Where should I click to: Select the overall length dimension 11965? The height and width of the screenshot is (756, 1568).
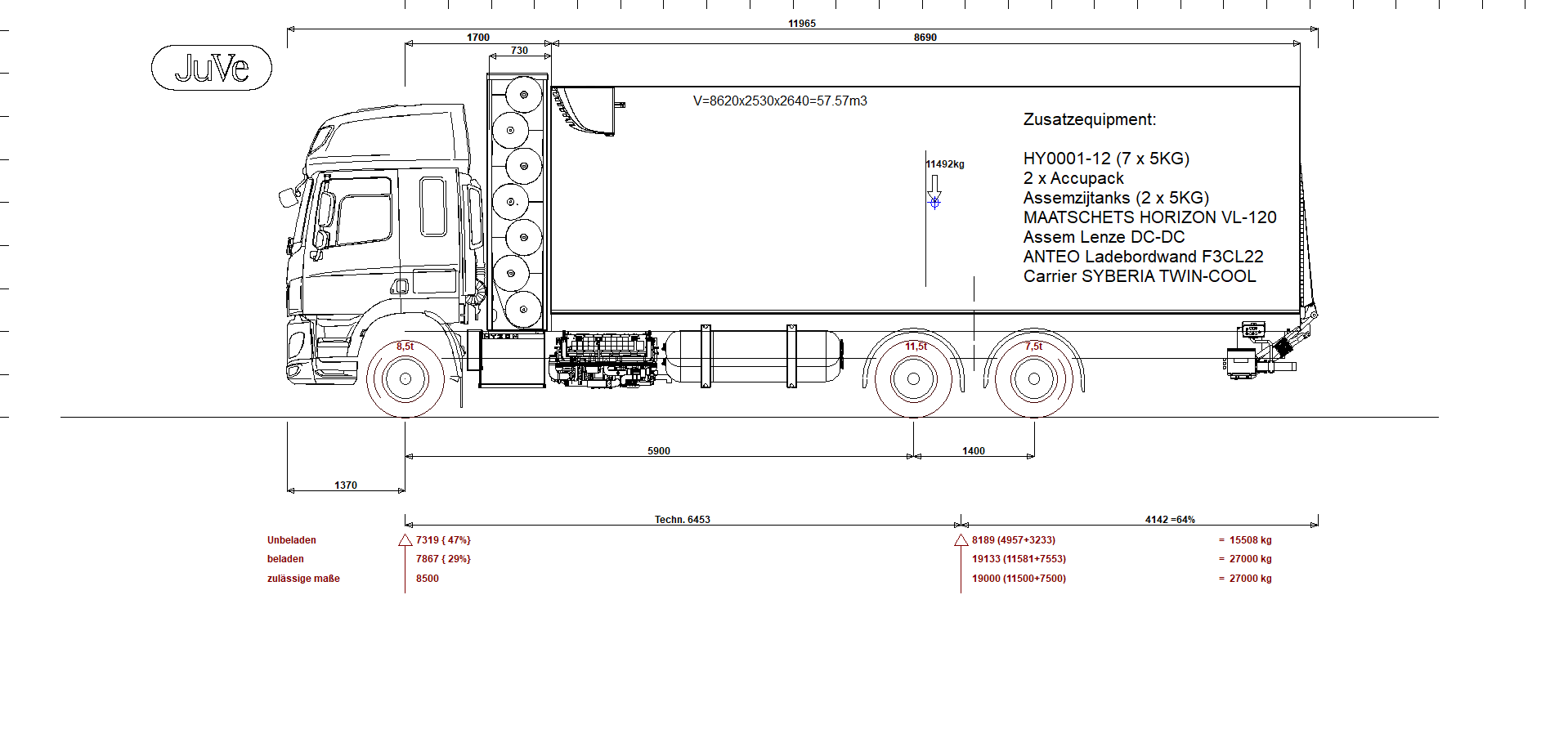click(802, 24)
